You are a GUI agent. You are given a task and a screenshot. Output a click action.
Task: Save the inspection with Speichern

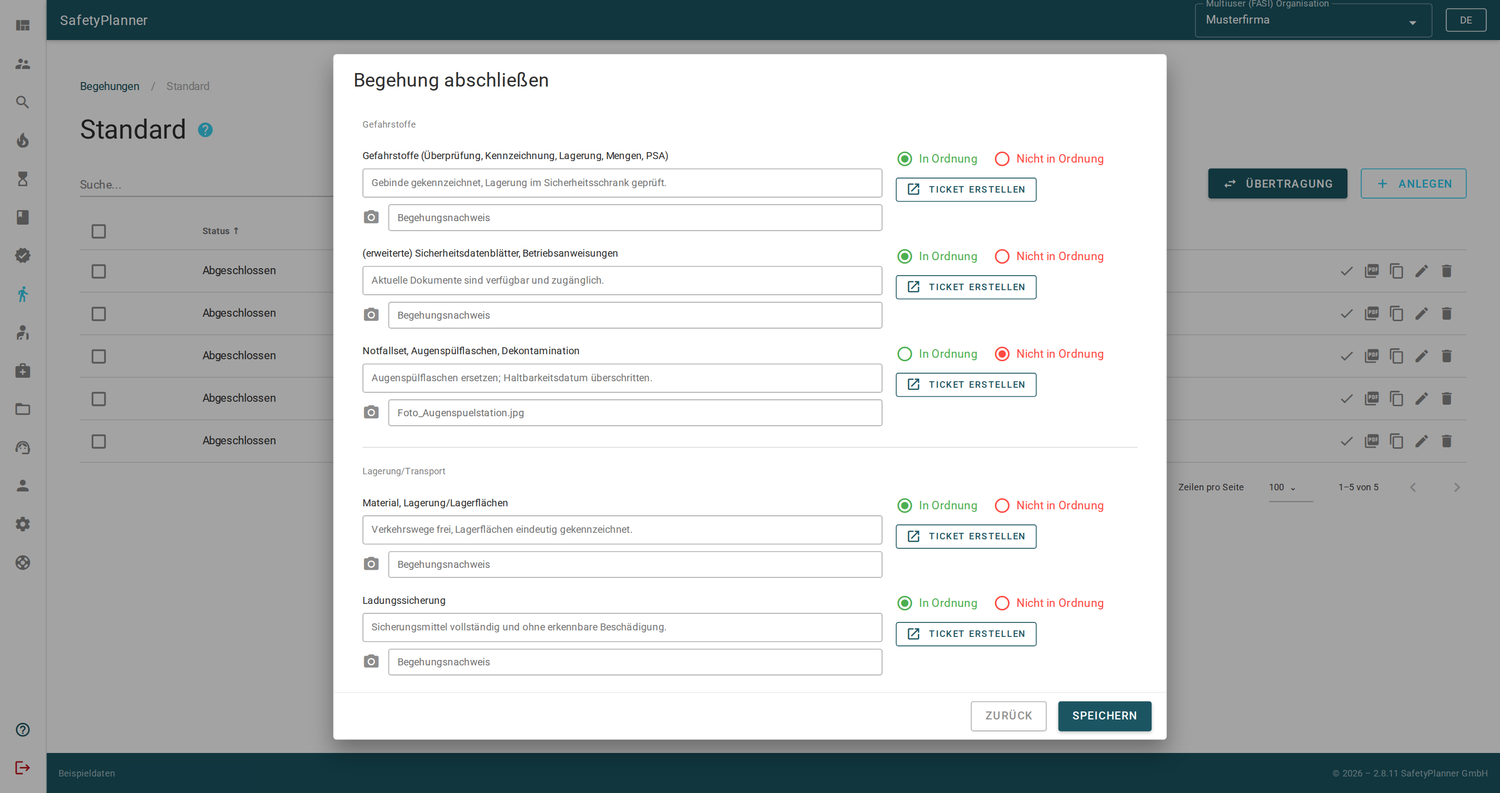pyautogui.click(x=1105, y=716)
